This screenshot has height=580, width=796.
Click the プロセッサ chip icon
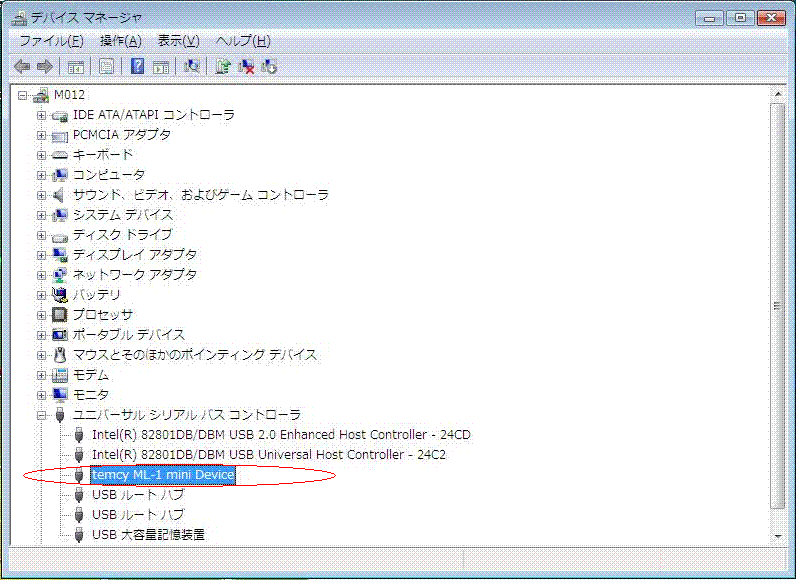click(x=60, y=315)
